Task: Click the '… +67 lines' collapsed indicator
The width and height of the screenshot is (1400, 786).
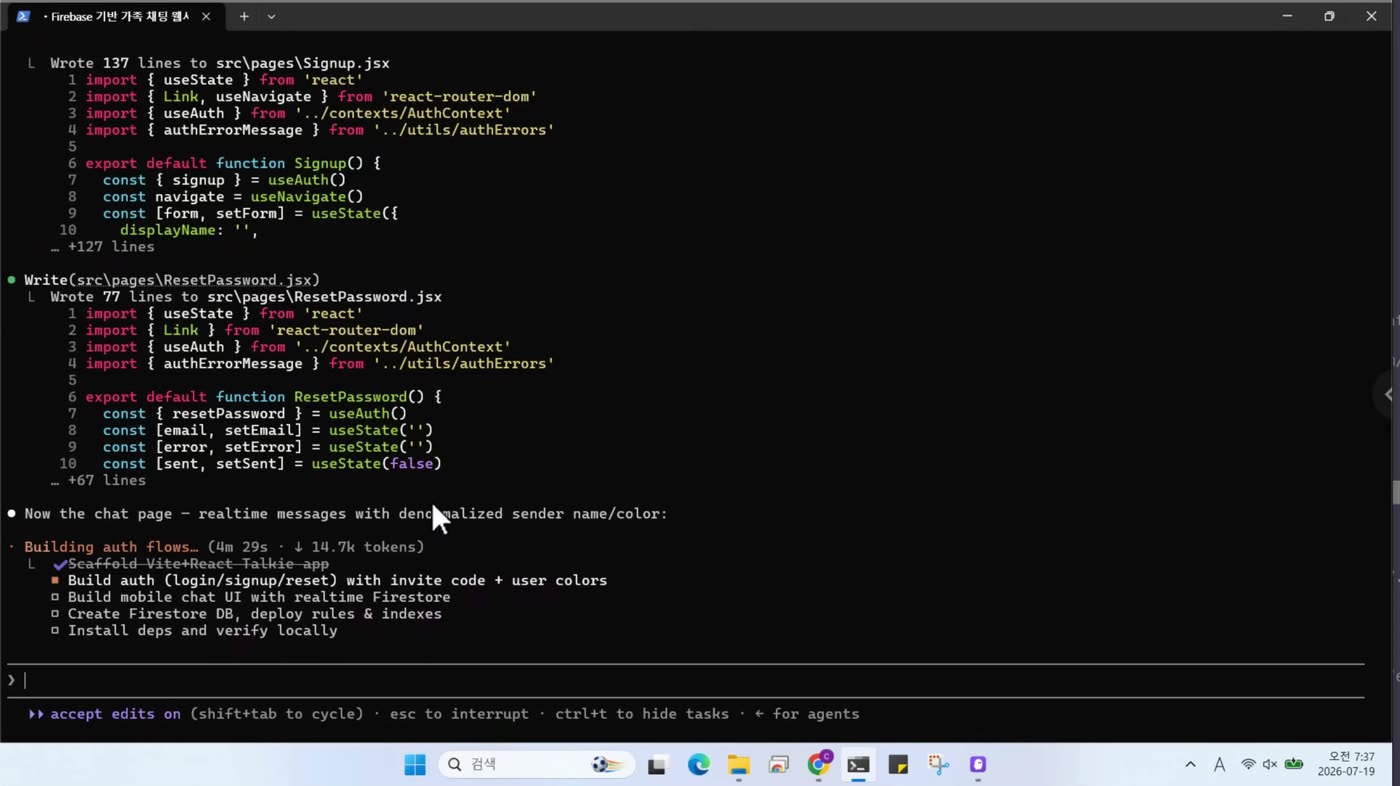Action: (x=99, y=481)
